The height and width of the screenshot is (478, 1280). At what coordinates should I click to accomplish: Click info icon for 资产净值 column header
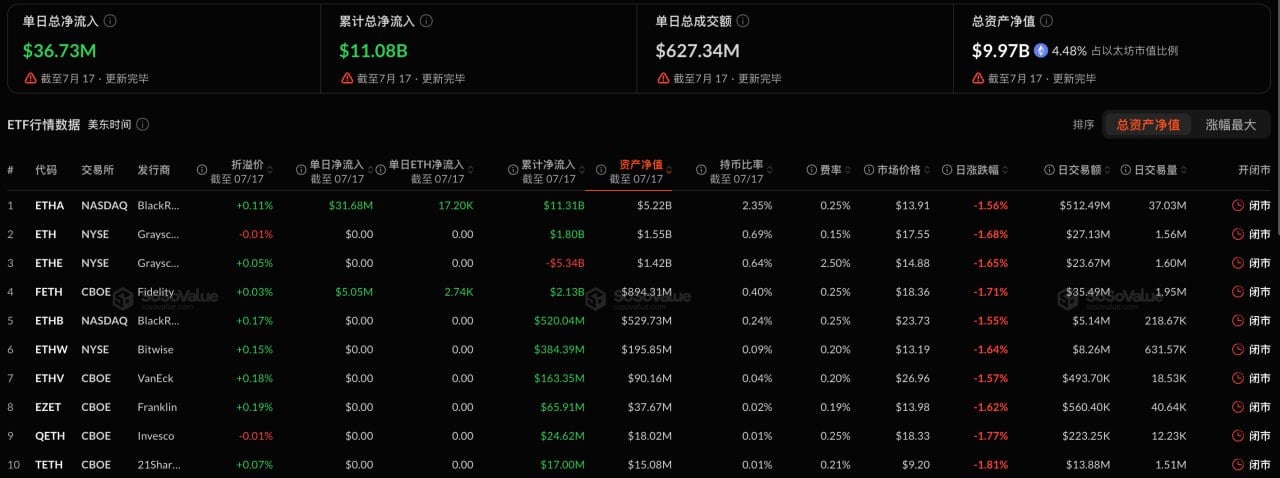601,170
